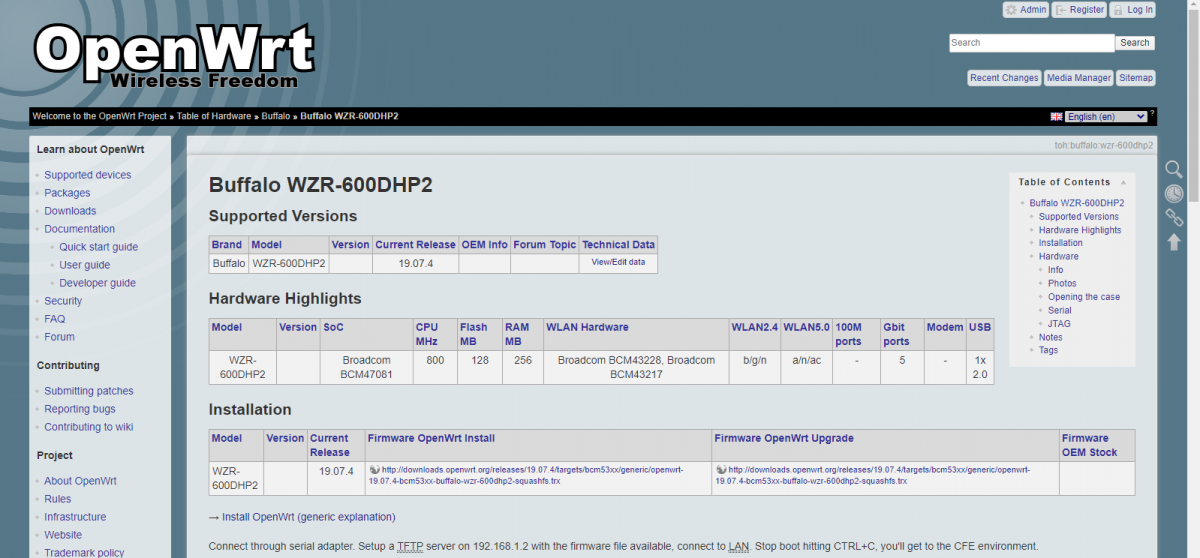Open Firmware OpenWrt Install download URL
This screenshot has width=1200, height=558.
pyautogui.click(x=526, y=475)
